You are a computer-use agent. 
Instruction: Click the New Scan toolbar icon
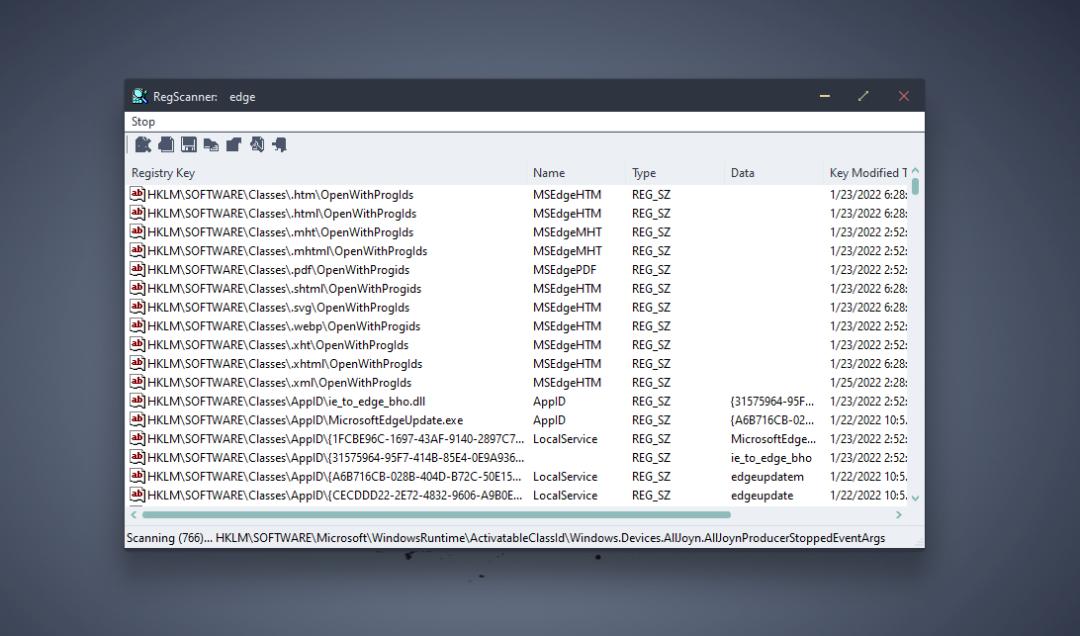(143, 145)
